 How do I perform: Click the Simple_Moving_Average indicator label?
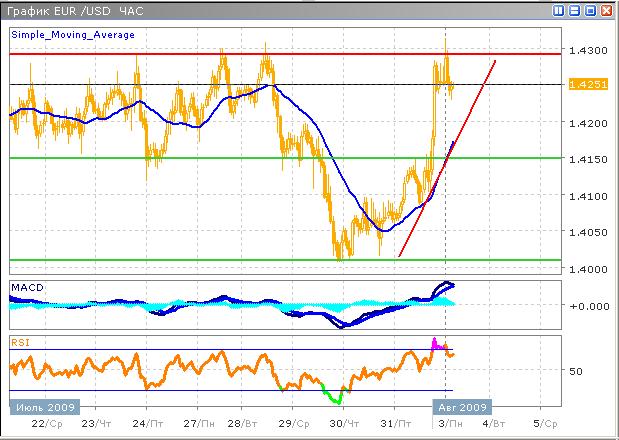pos(73,34)
